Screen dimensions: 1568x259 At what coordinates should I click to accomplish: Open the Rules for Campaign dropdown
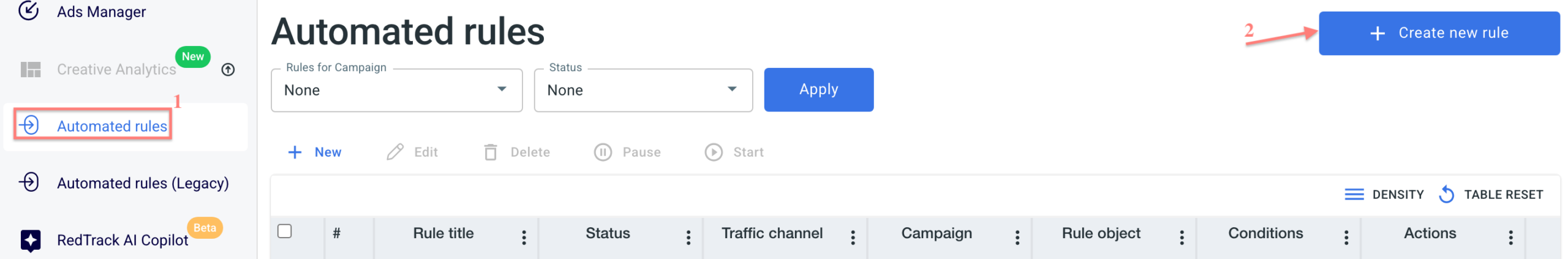396,90
